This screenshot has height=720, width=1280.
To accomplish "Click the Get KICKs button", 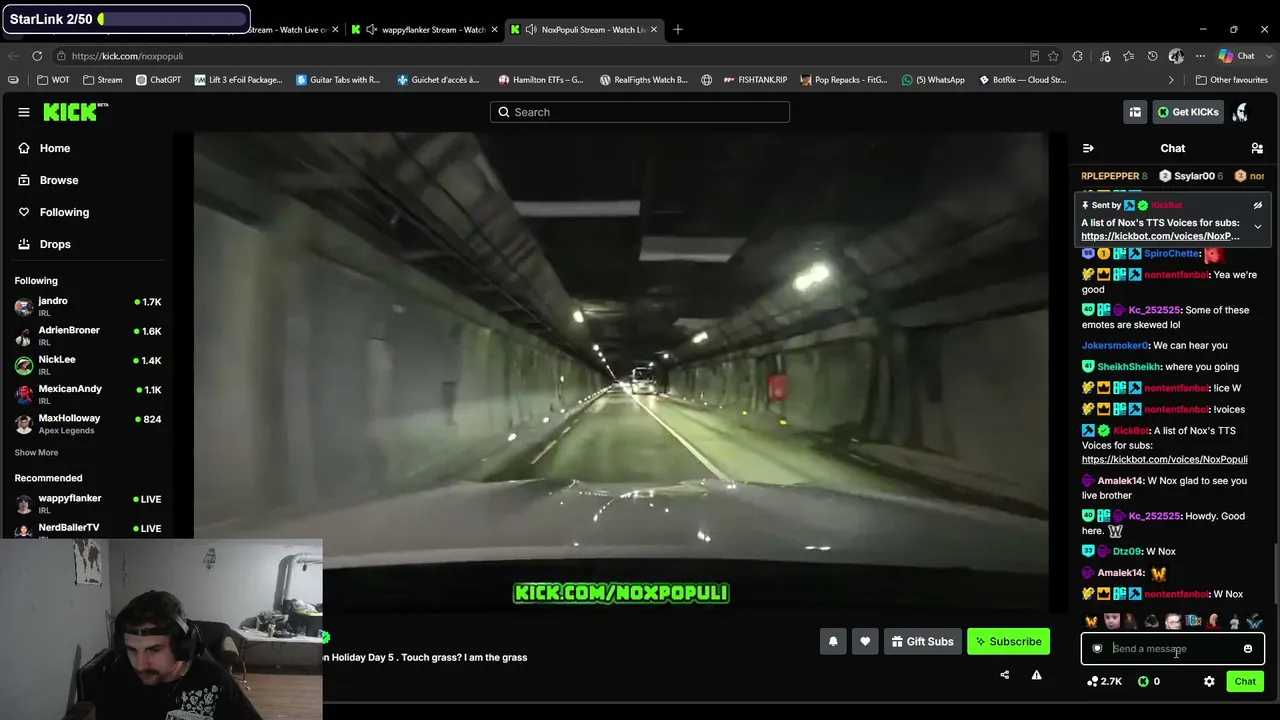I will 1188,112.
